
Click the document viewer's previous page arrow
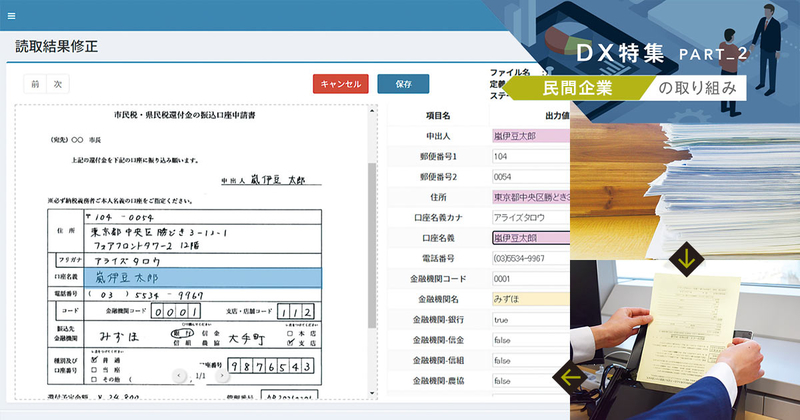coord(179,376)
